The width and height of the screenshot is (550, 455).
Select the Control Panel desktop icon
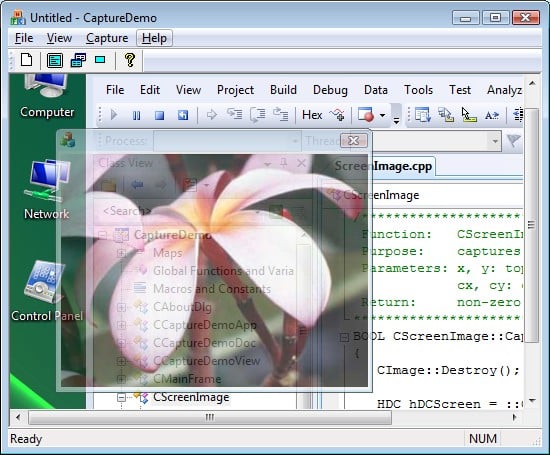click(x=47, y=291)
